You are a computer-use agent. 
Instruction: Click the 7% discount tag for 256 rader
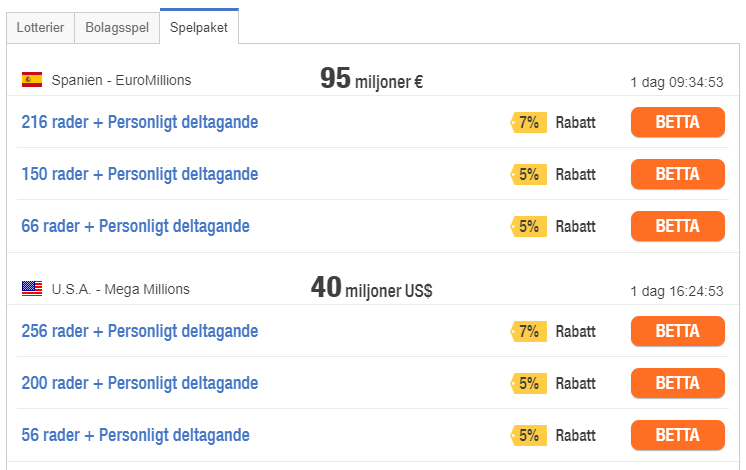coord(529,331)
